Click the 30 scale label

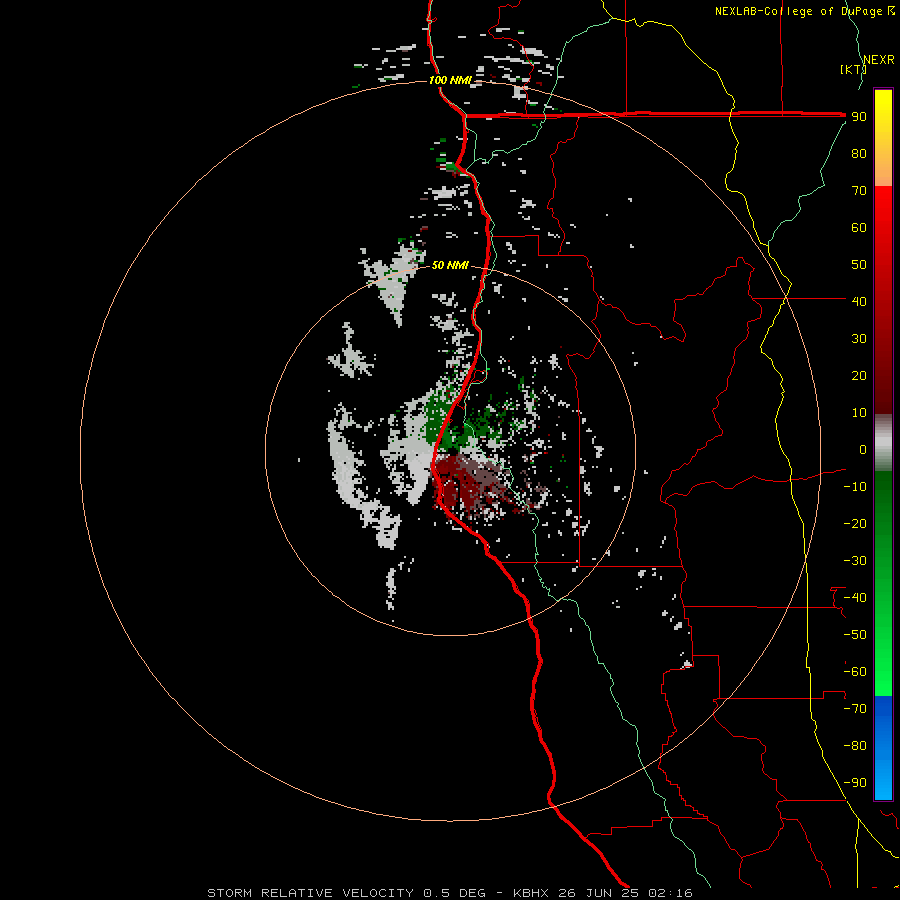tap(859, 339)
